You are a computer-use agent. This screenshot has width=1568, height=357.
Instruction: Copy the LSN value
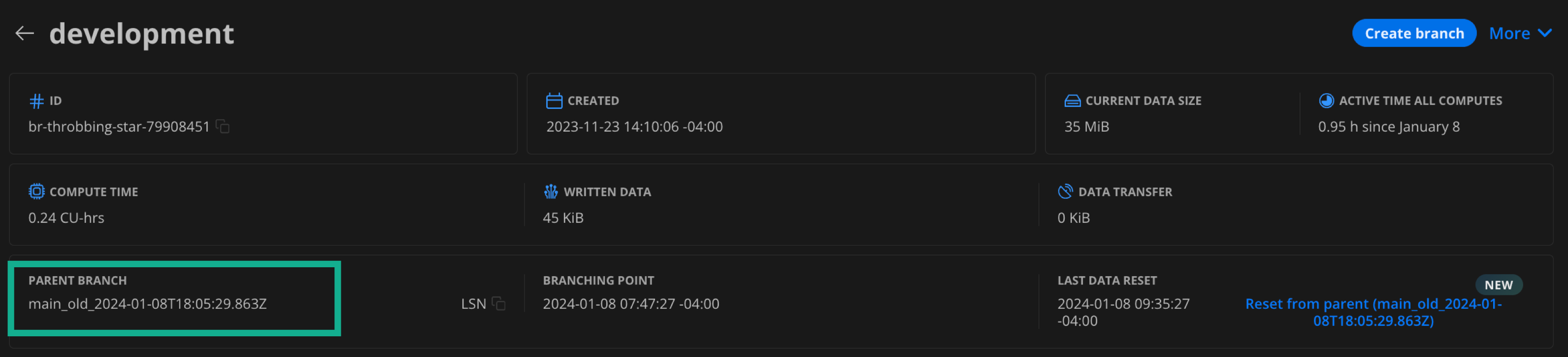coord(500,303)
